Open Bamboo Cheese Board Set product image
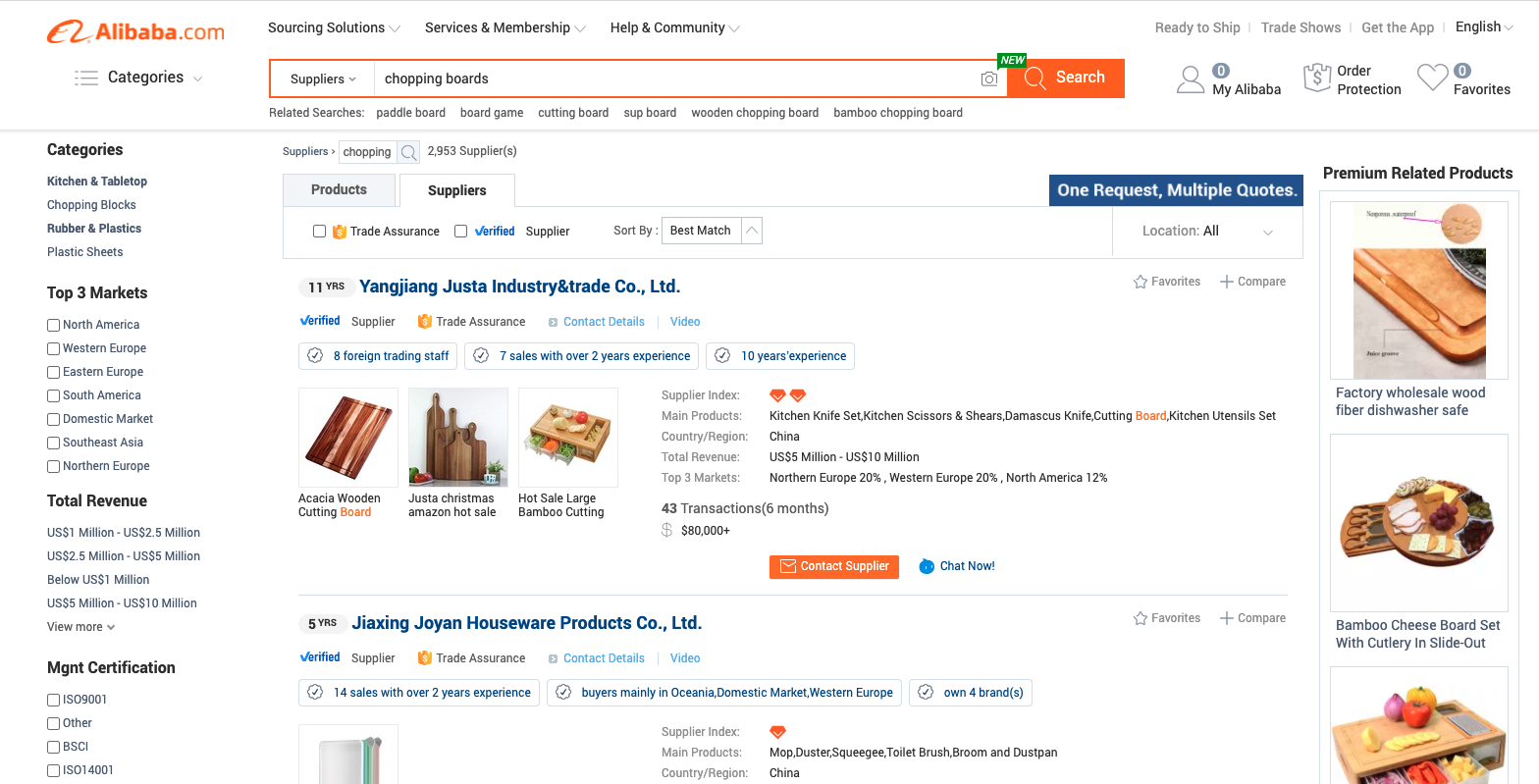1539x784 pixels. click(1419, 523)
